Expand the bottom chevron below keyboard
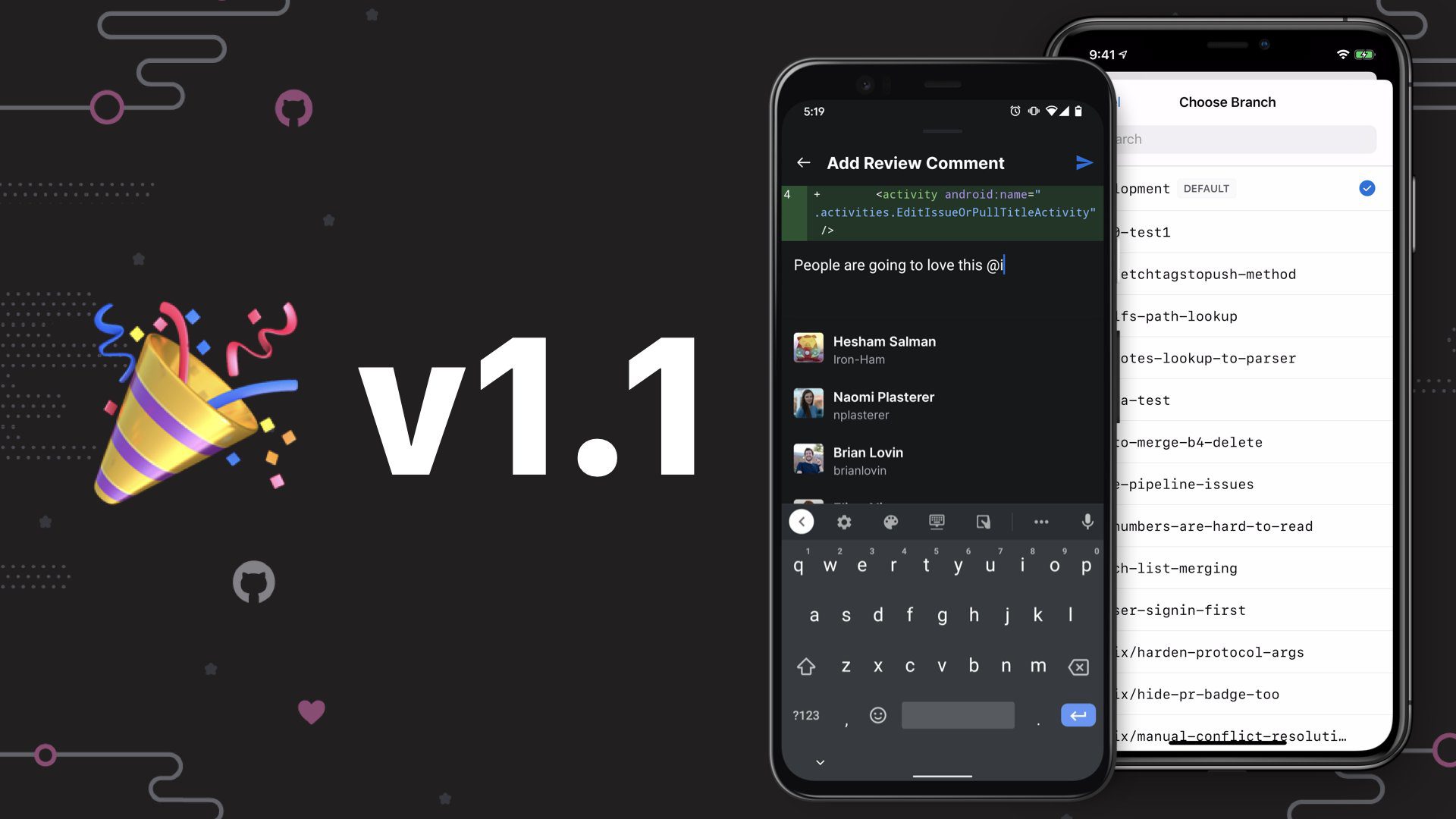The height and width of the screenshot is (819, 1456). (820, 762)
